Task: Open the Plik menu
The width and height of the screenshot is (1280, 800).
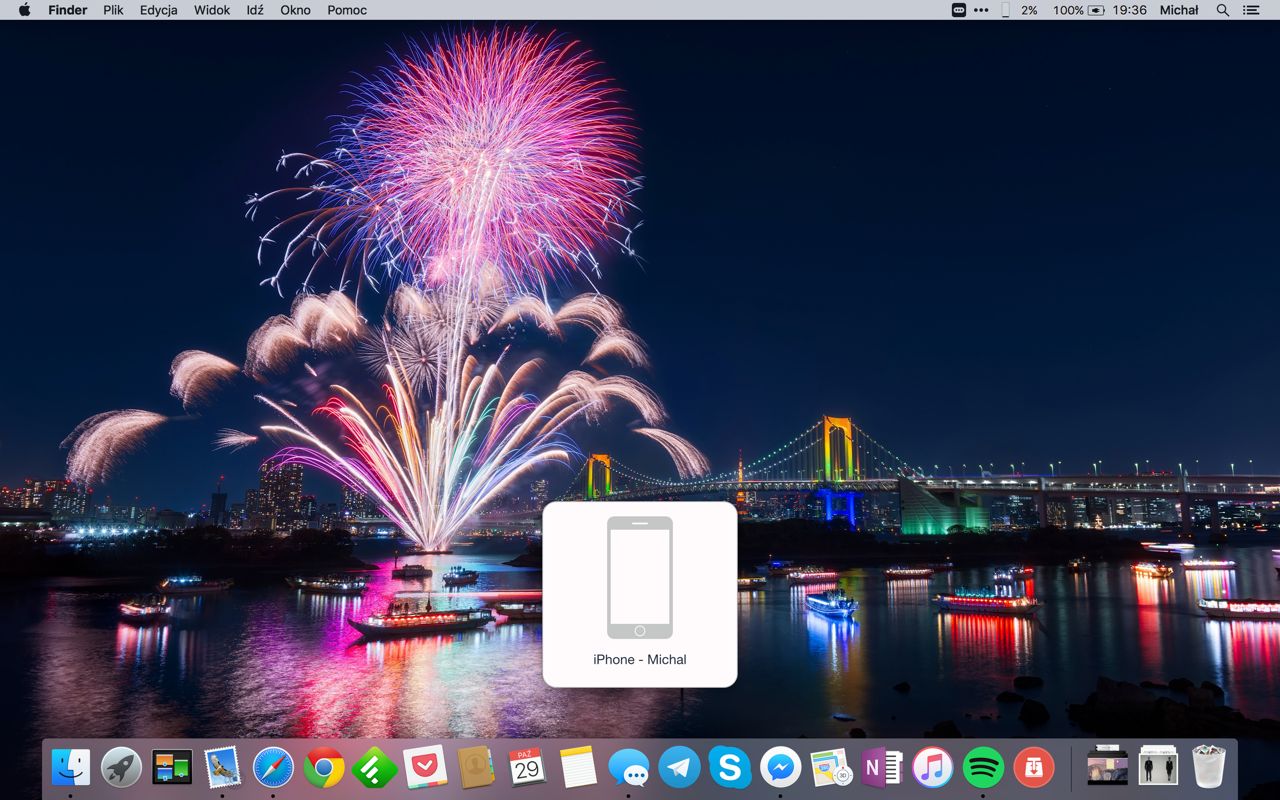Action: pyautogui.click(x=113, y=10)
